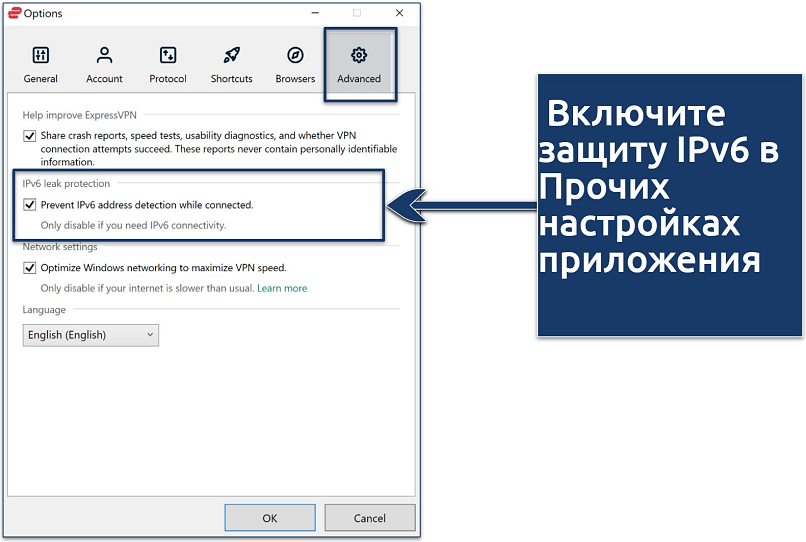Select the Advanced tab label
The image size is (806, 542).
pyautogui.click(x=359, y=79)
